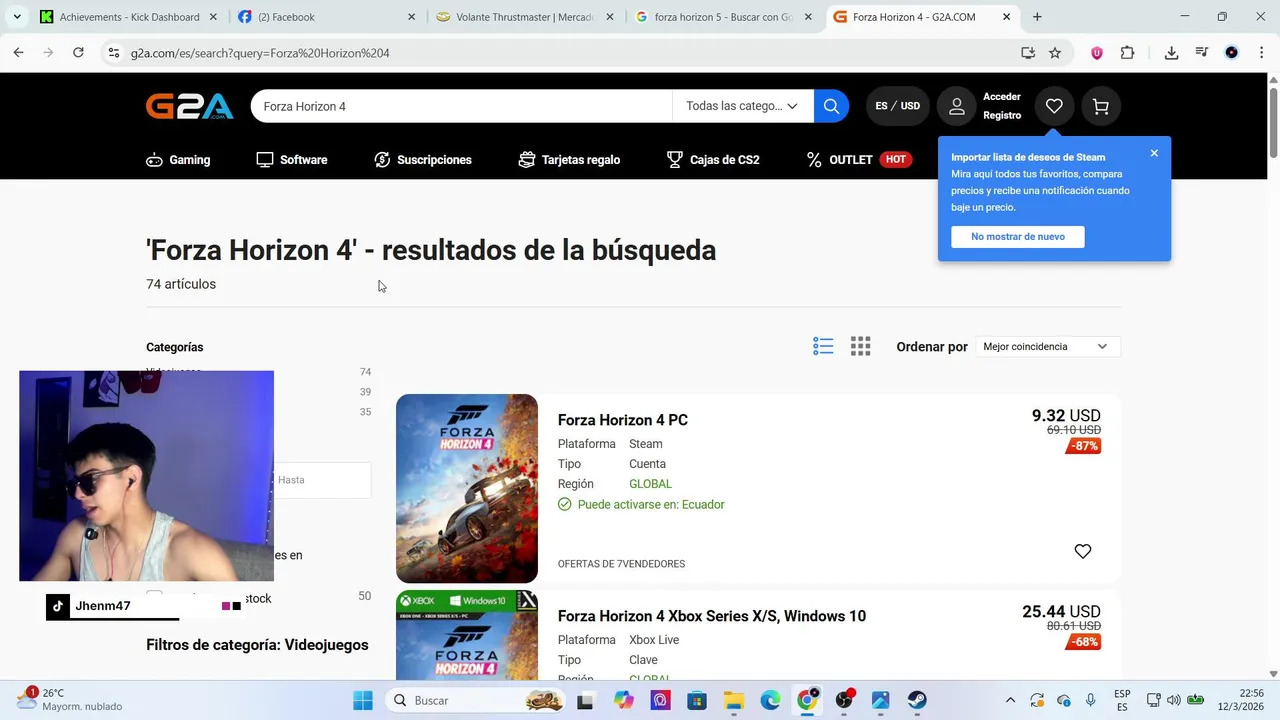
Task: Click the G2A logo
Action: pyautogui.click(x=190, y=106)
